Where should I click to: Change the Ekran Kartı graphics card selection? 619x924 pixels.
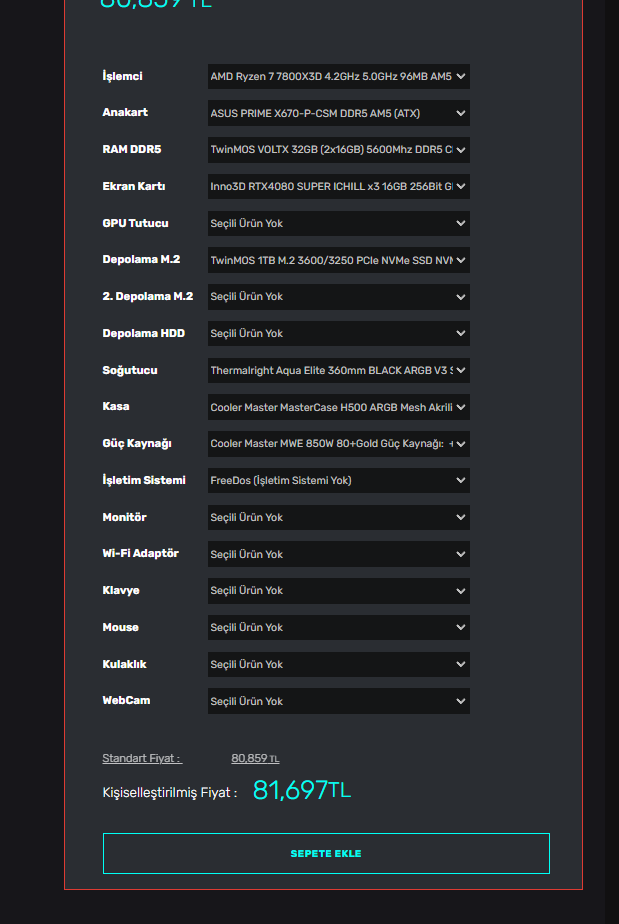pos(338,186)
